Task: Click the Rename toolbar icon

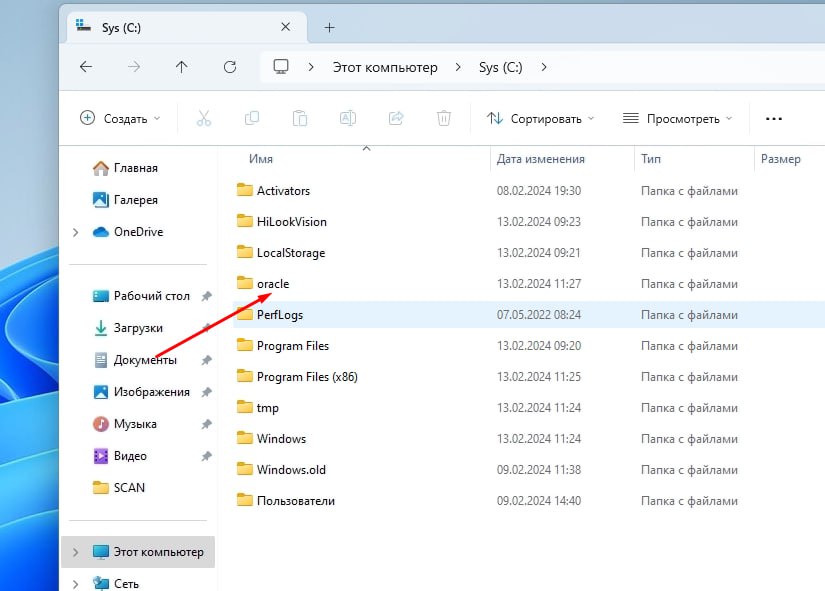Action: (348, 118)
